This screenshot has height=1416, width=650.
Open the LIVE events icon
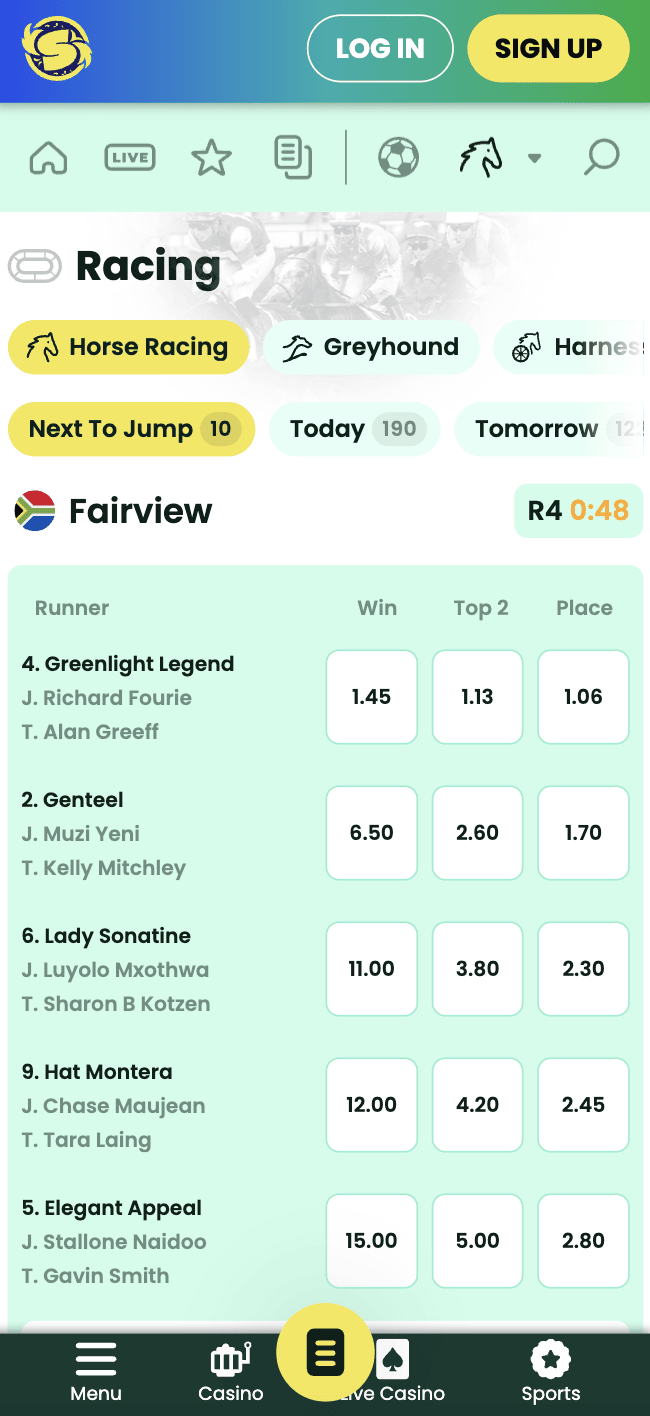point(130,158)
